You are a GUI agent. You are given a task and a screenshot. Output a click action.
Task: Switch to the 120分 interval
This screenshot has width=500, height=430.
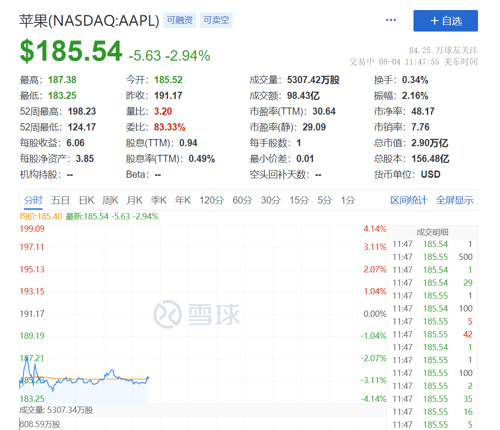click(x=212, y=200)
